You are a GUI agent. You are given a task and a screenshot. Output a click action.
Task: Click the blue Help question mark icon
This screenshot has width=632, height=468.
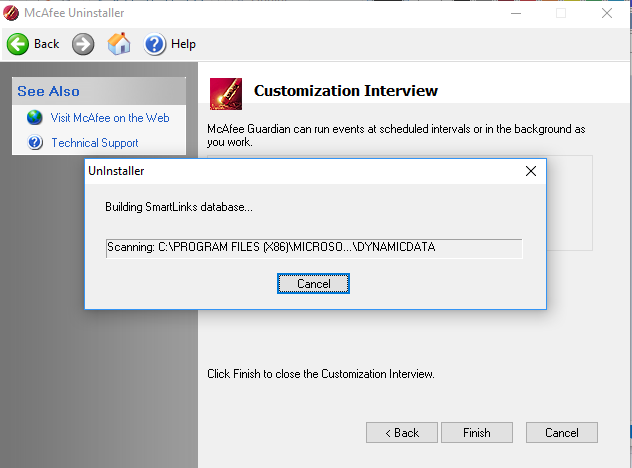point(155,44)
